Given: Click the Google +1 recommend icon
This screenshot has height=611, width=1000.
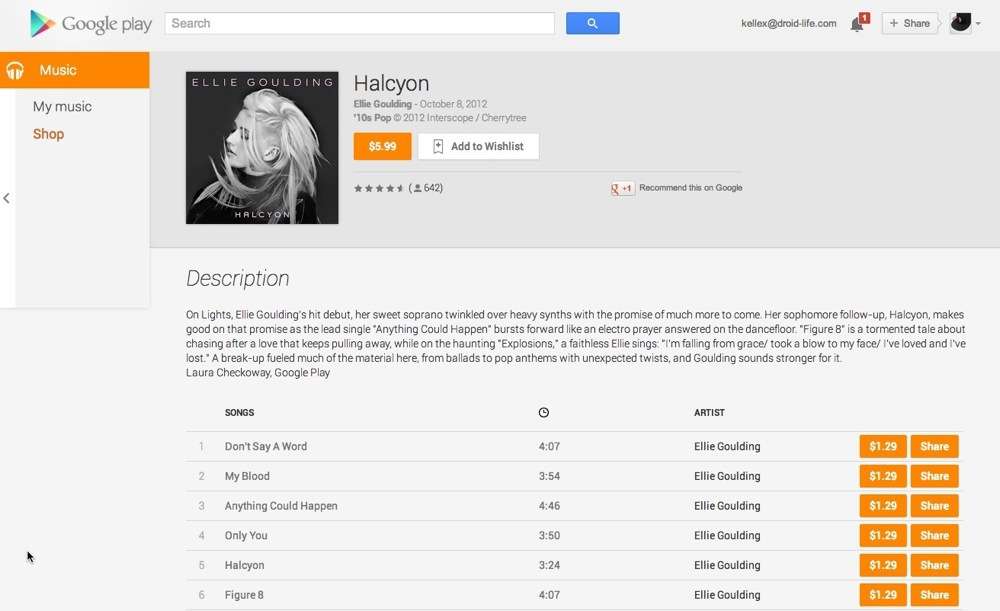Looking at the screenshot, I should [x=622, y=188].
